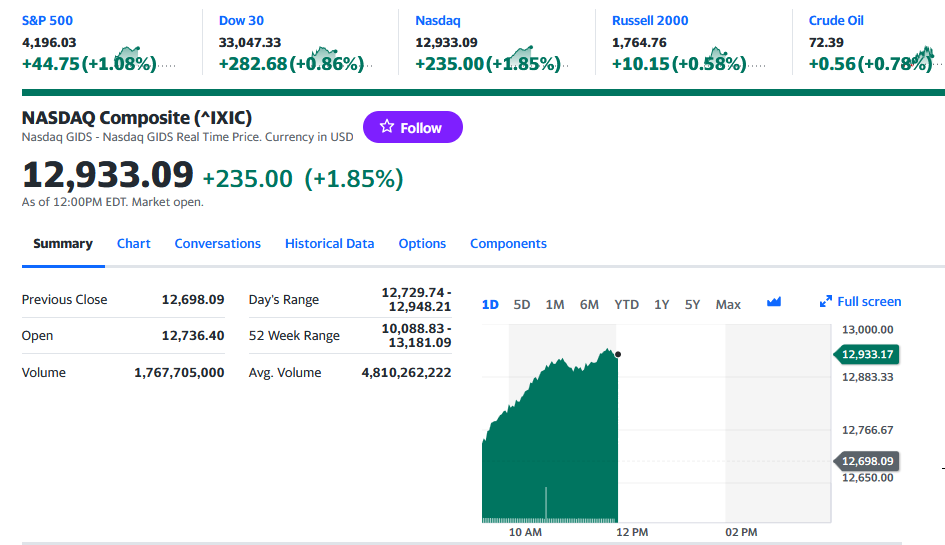Click the 52 Week Range label
Image resolution: width=945 pixels, height=545 pixels.
click(294, 335)
